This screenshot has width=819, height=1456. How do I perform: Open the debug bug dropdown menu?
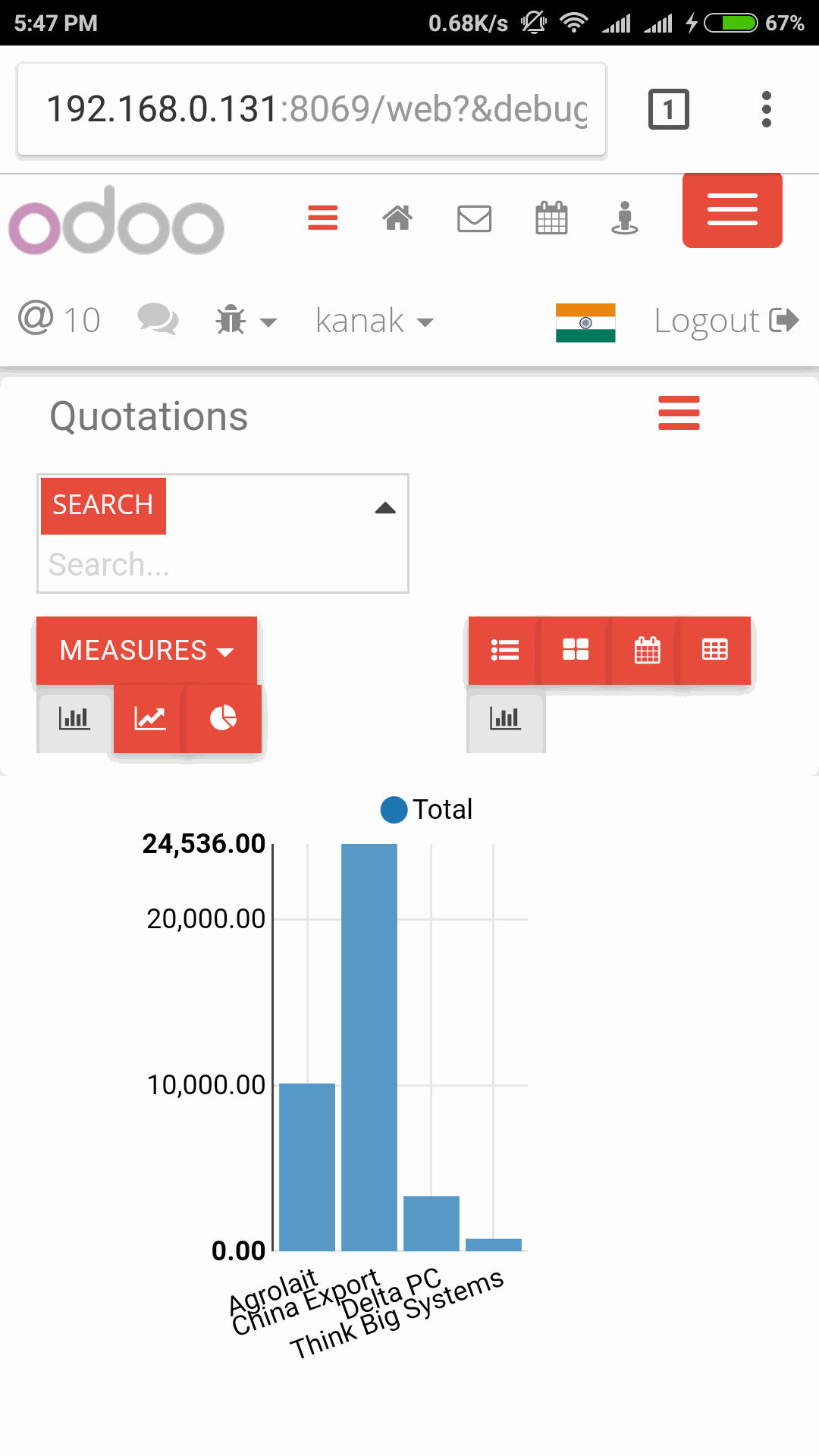point(246,321)
